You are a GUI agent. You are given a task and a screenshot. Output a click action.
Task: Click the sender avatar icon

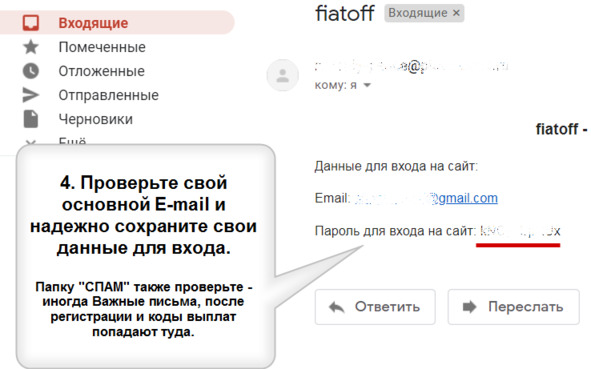[x=283, y=75]
